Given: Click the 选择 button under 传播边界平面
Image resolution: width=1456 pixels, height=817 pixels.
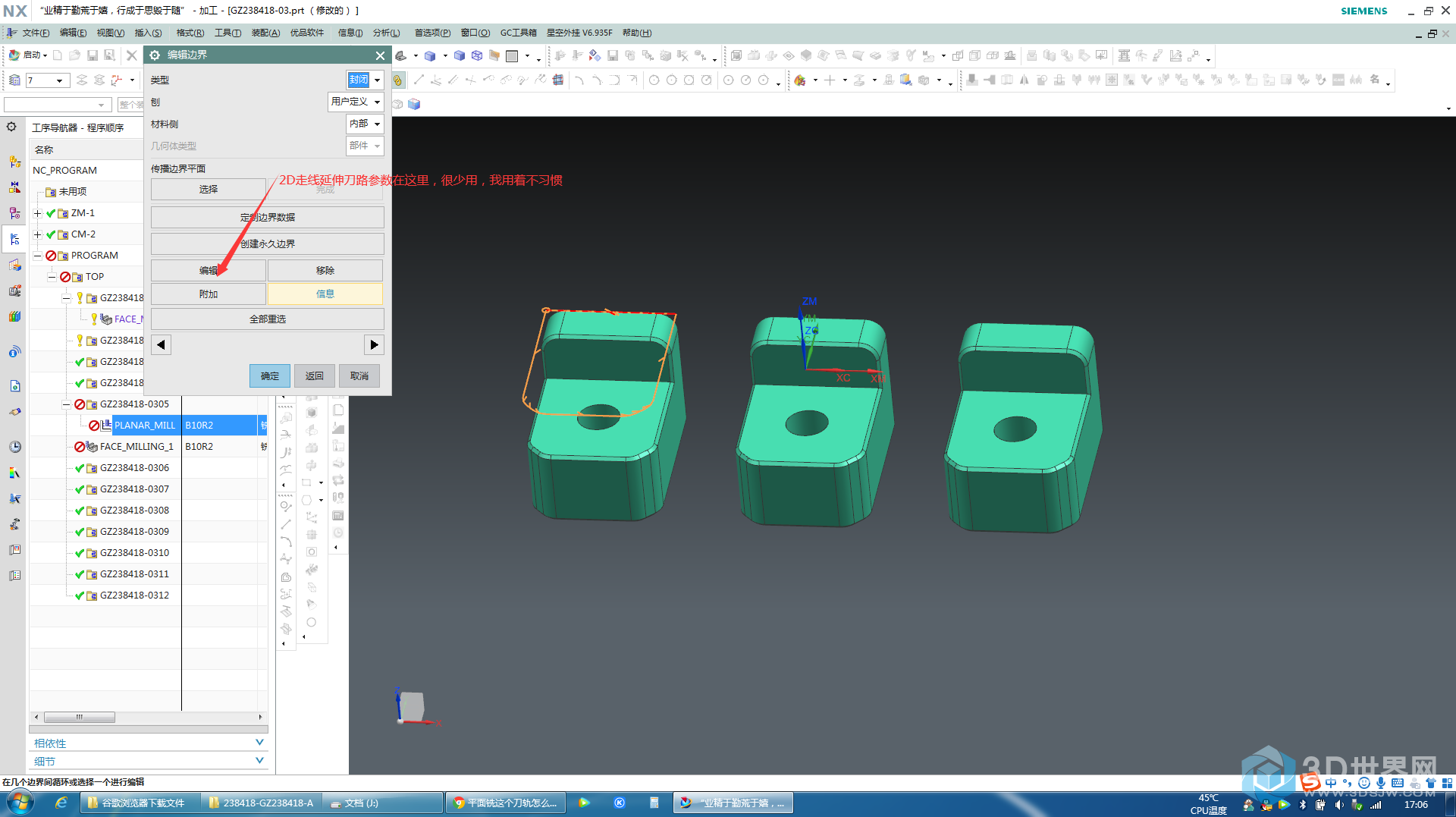Looking at the screenshot, I should pyautogui.click(x=209, y=189).
